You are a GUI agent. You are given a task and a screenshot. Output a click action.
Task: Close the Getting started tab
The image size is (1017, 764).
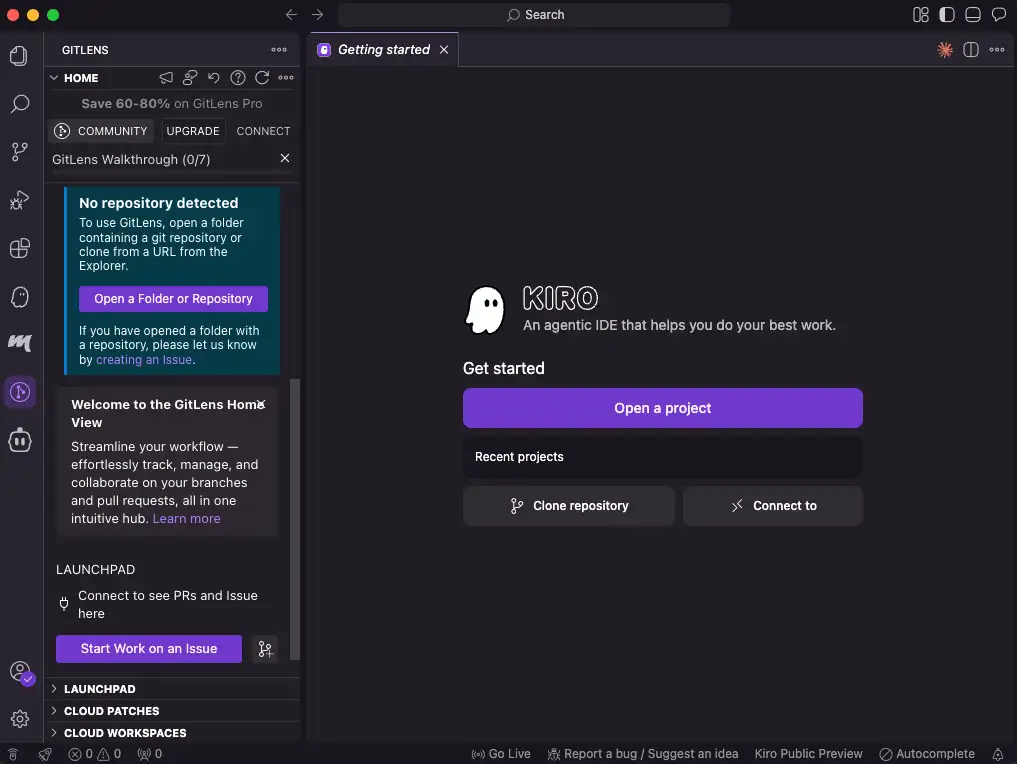tap(444, 50)
